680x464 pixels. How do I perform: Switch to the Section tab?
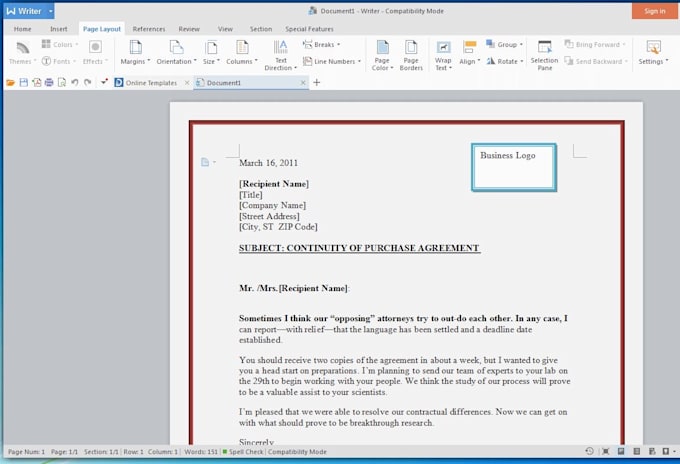coord(261,29)
